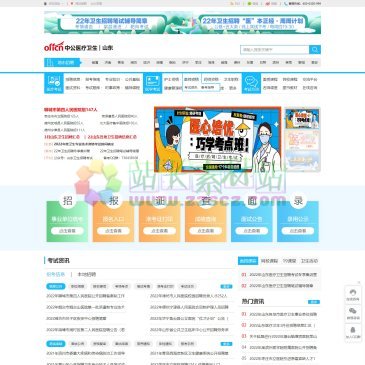Click 点击查看 on the 录用公示 card
The image size is (365, 365).
(x=298, y=231)
